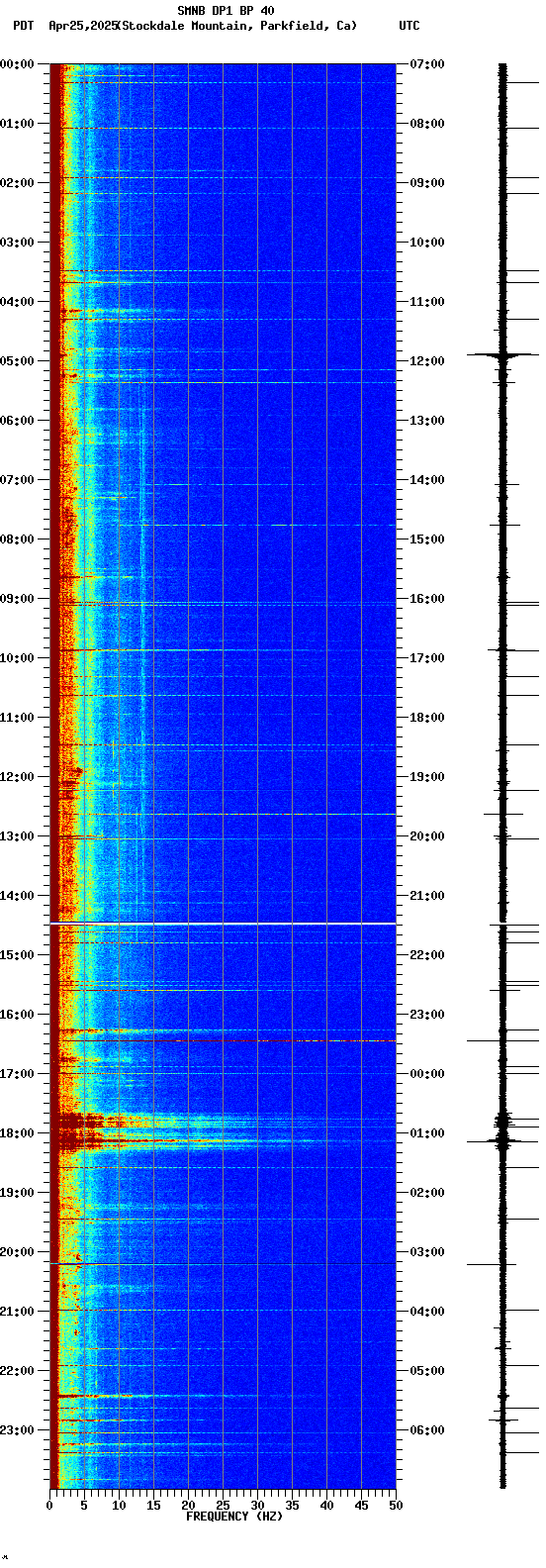Screen dimensions: 546x1568
Task: Select the 00:00 label on the UTC axis
Action: (427, 1074)
